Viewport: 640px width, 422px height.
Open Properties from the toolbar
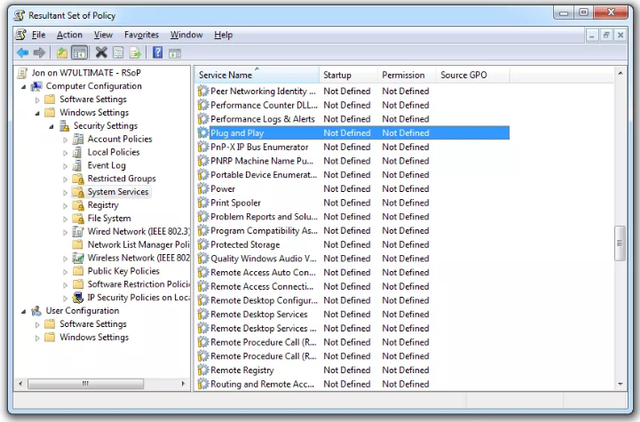pos(118,53)
